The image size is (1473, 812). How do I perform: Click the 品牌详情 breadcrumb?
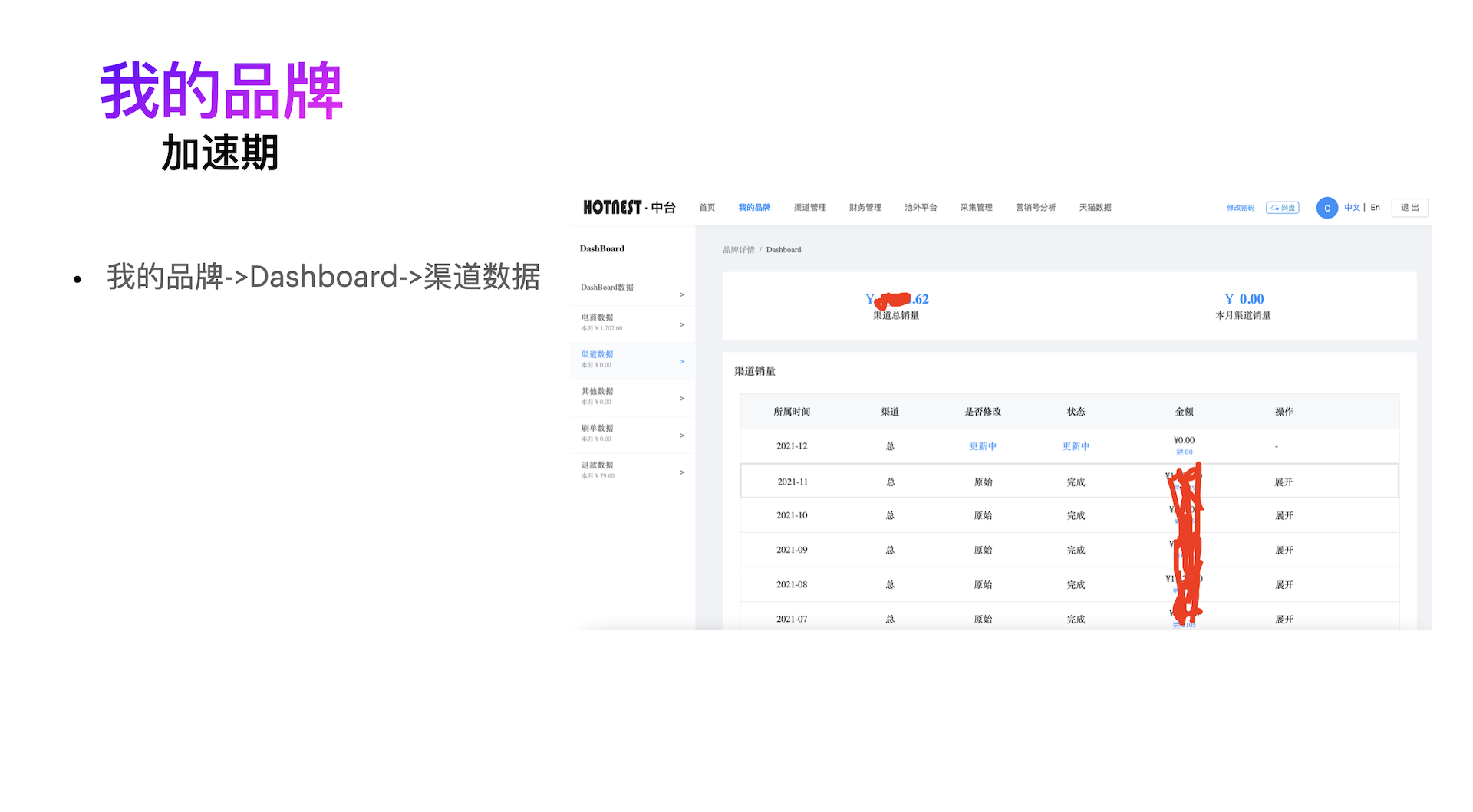738,250
